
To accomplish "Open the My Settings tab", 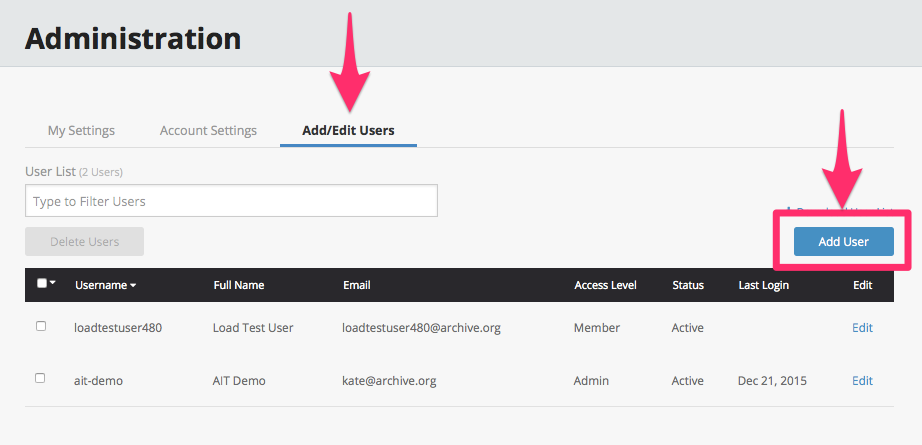I will click(81, 130).
